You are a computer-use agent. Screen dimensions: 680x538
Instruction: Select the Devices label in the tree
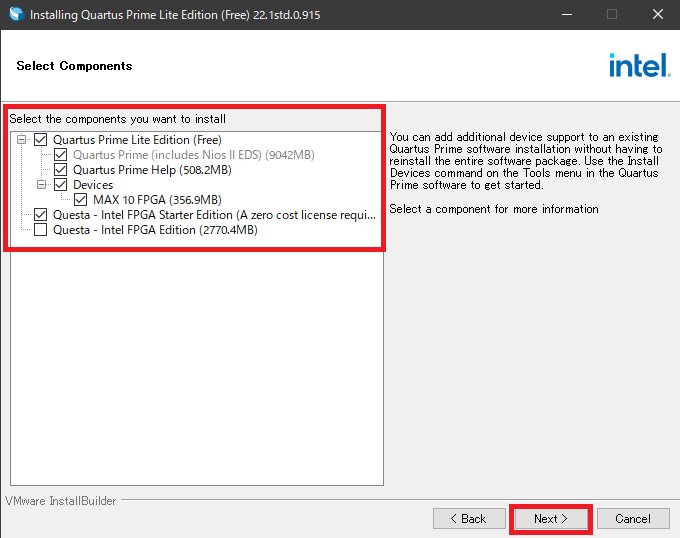click(93, 185)
